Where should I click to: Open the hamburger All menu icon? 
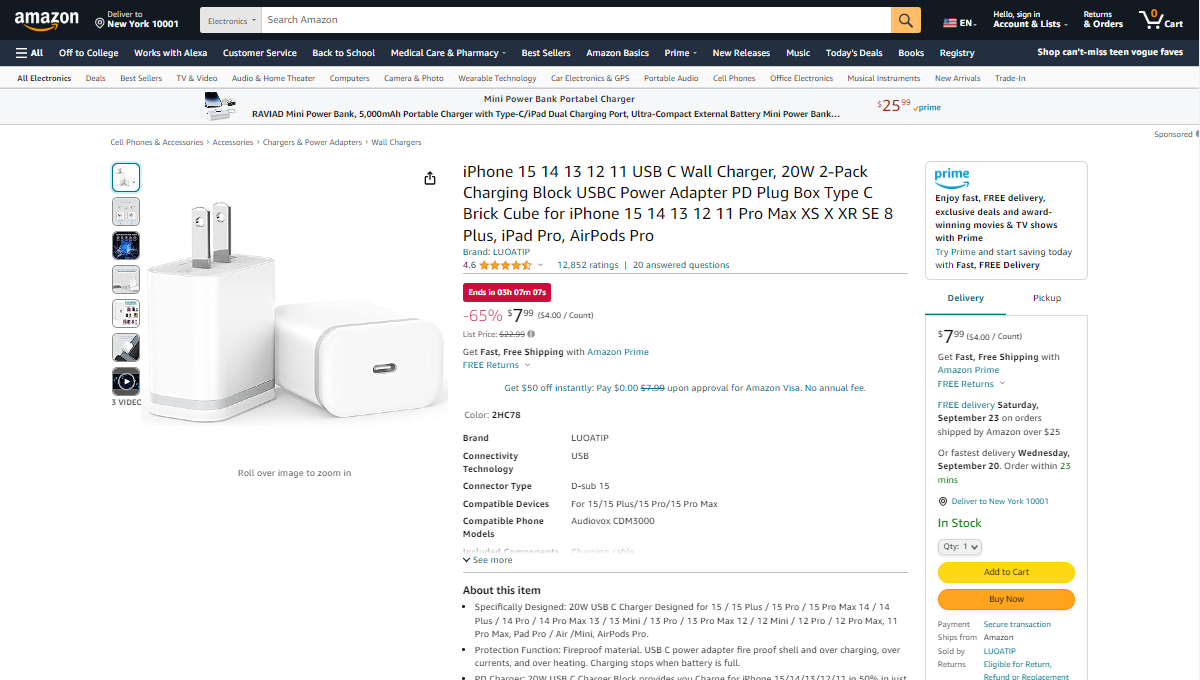click(22, 53)
